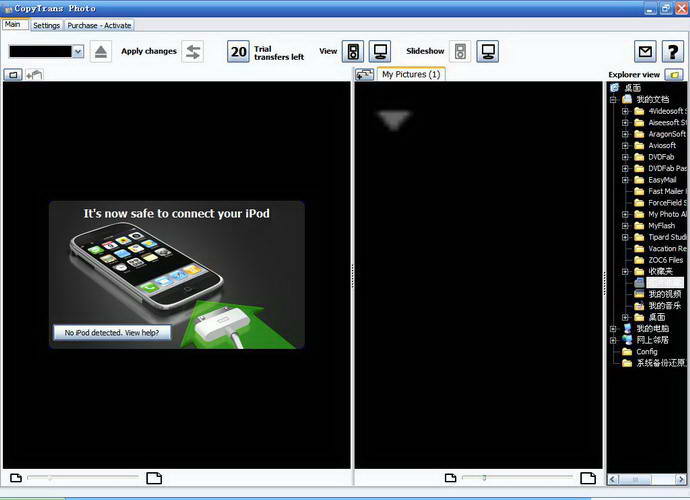690x500 pixels.
Task: Start slideshow on iPod icon
Action: [460, 51]
